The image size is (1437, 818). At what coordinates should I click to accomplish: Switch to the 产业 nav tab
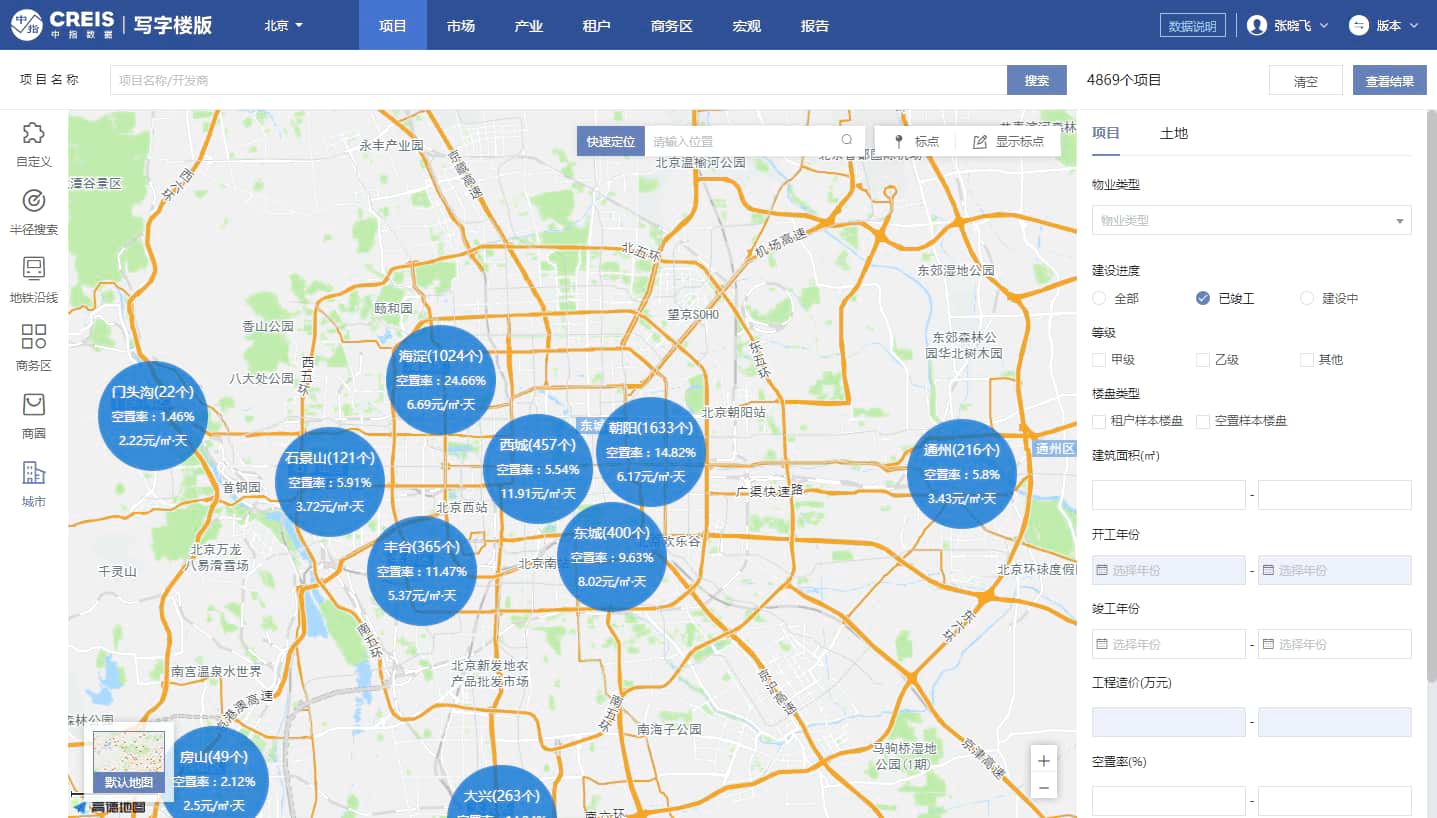coord(528,25)
